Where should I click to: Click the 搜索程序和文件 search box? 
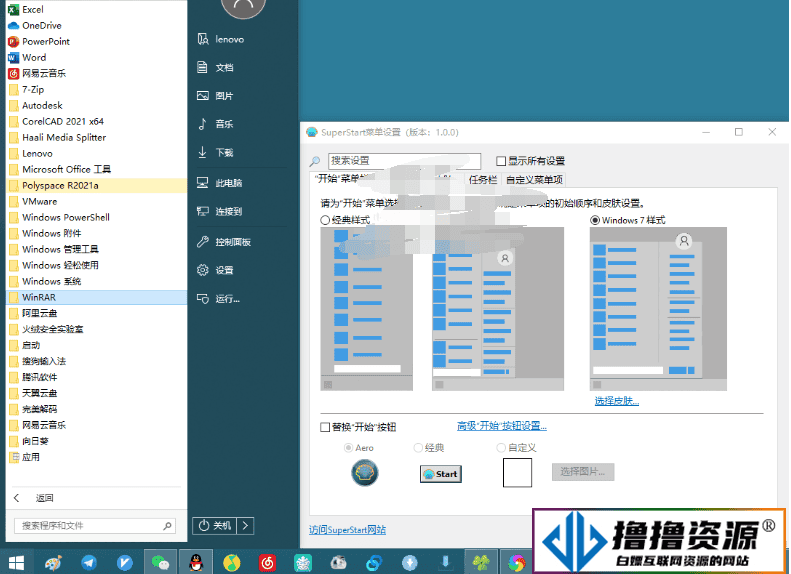click(95, 526)
